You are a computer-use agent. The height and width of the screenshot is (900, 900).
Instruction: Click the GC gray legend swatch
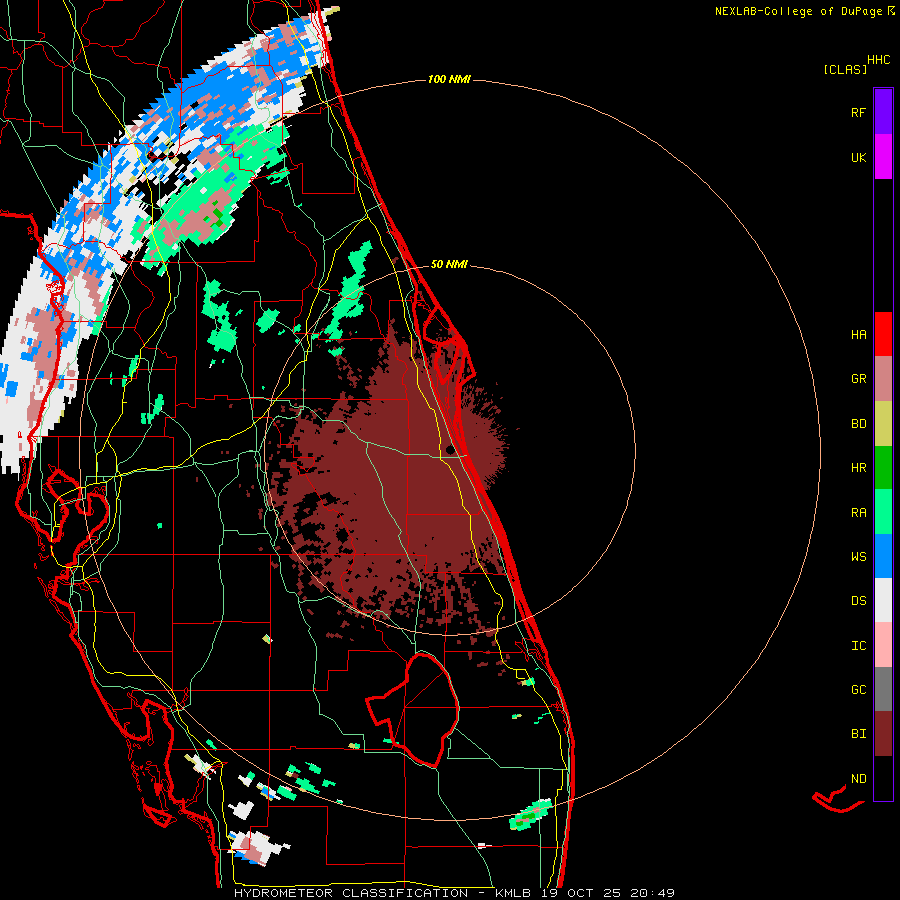tap(883, 689)
